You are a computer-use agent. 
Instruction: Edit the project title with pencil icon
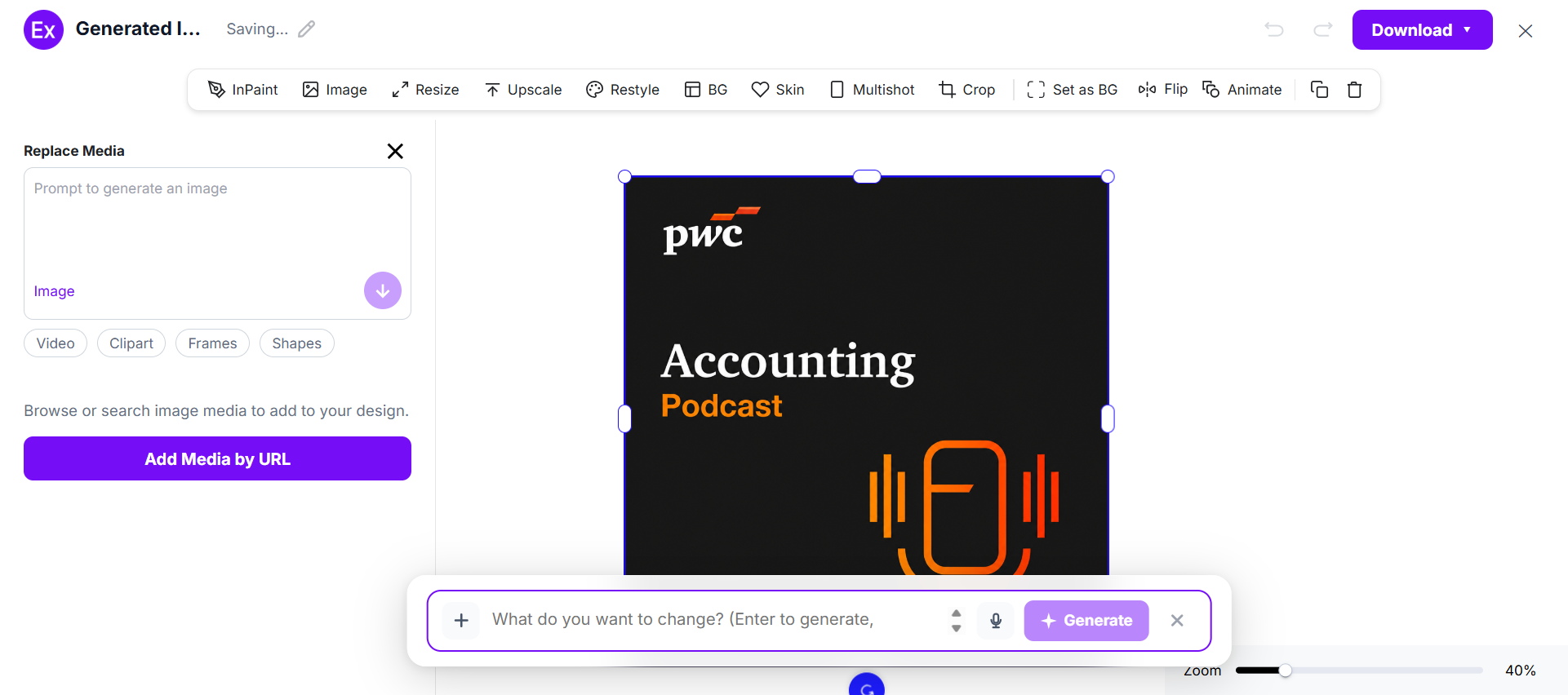(306, 29)
